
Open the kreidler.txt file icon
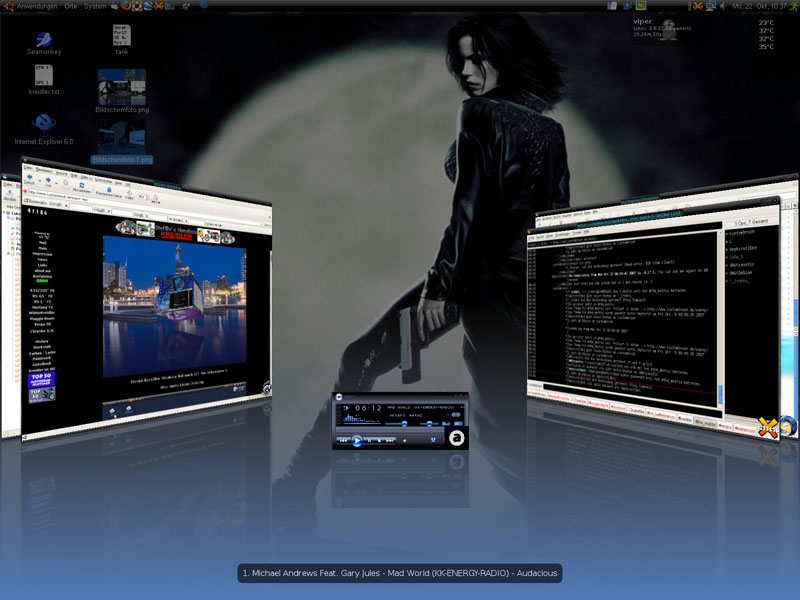[44, 75]
